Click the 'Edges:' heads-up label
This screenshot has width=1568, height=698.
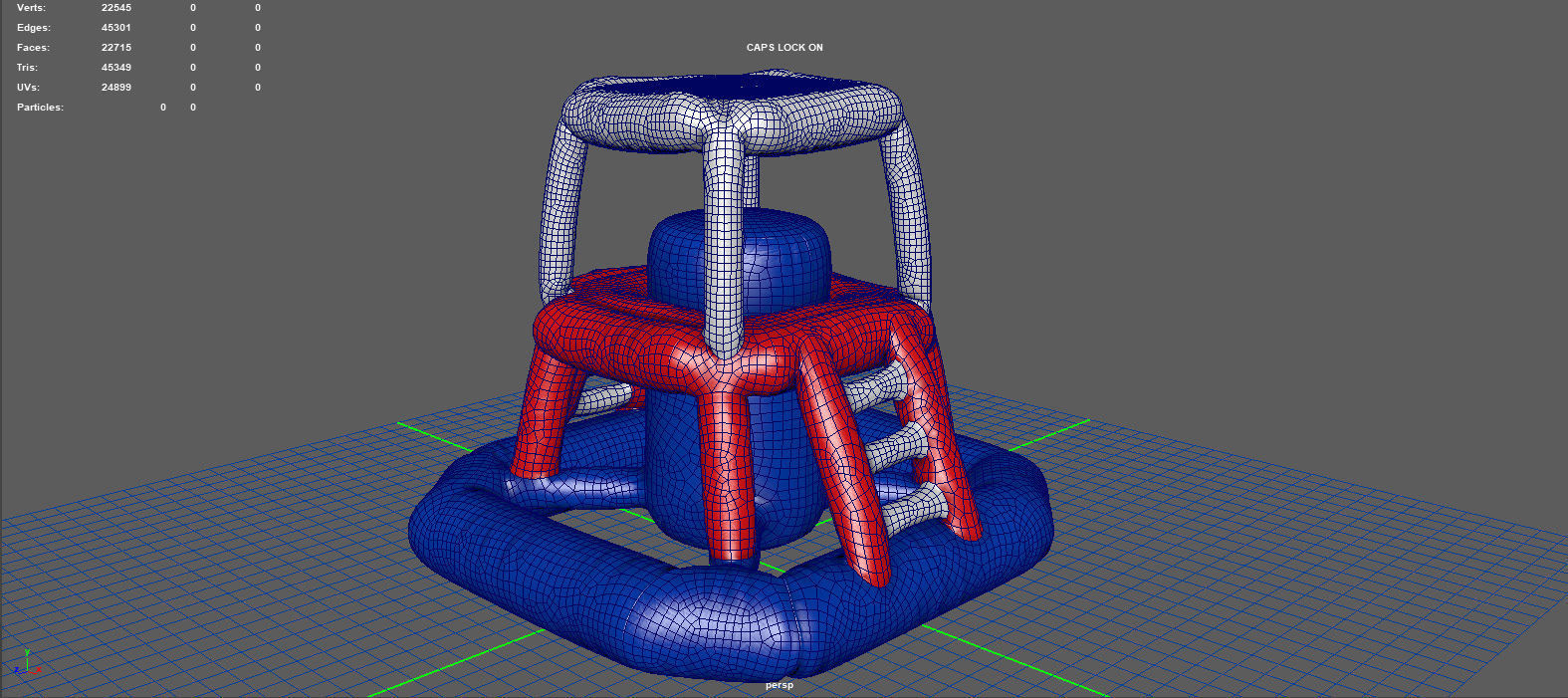(x=34, y=28)
